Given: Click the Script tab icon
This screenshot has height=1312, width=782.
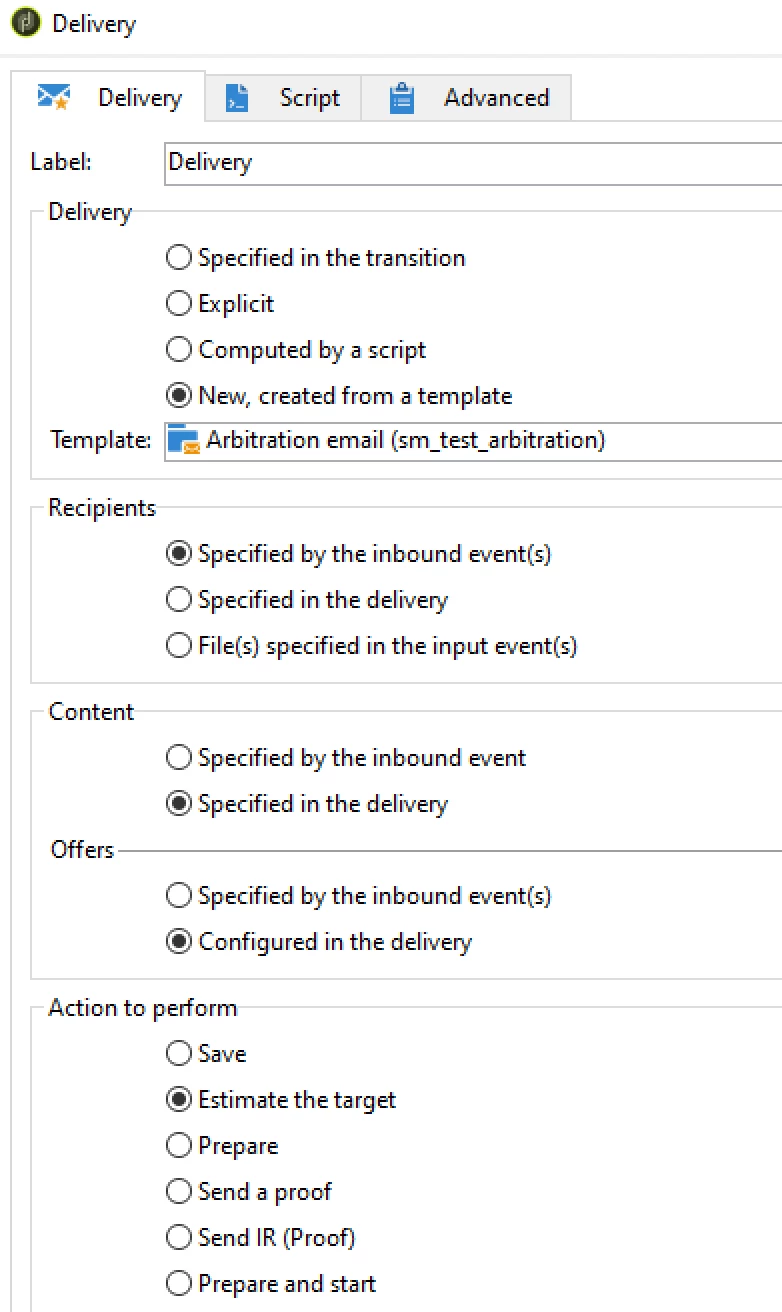Looking at the screenshot, I should [x=237, y=98].
